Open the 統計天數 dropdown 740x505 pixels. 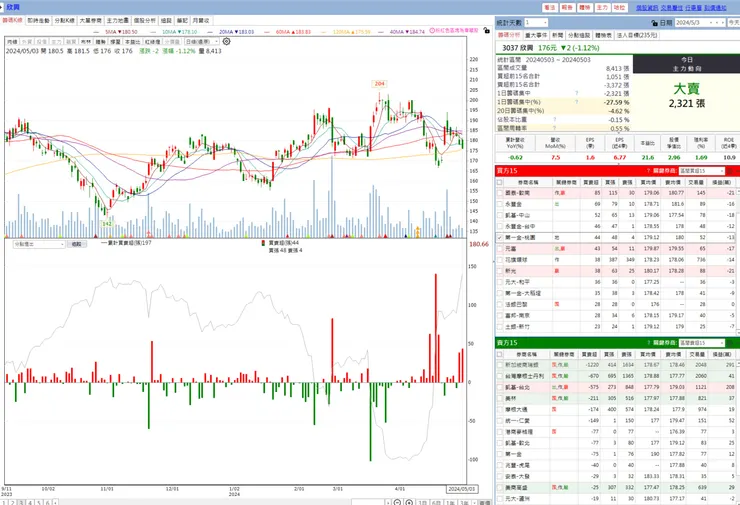(x=536, y=23)
